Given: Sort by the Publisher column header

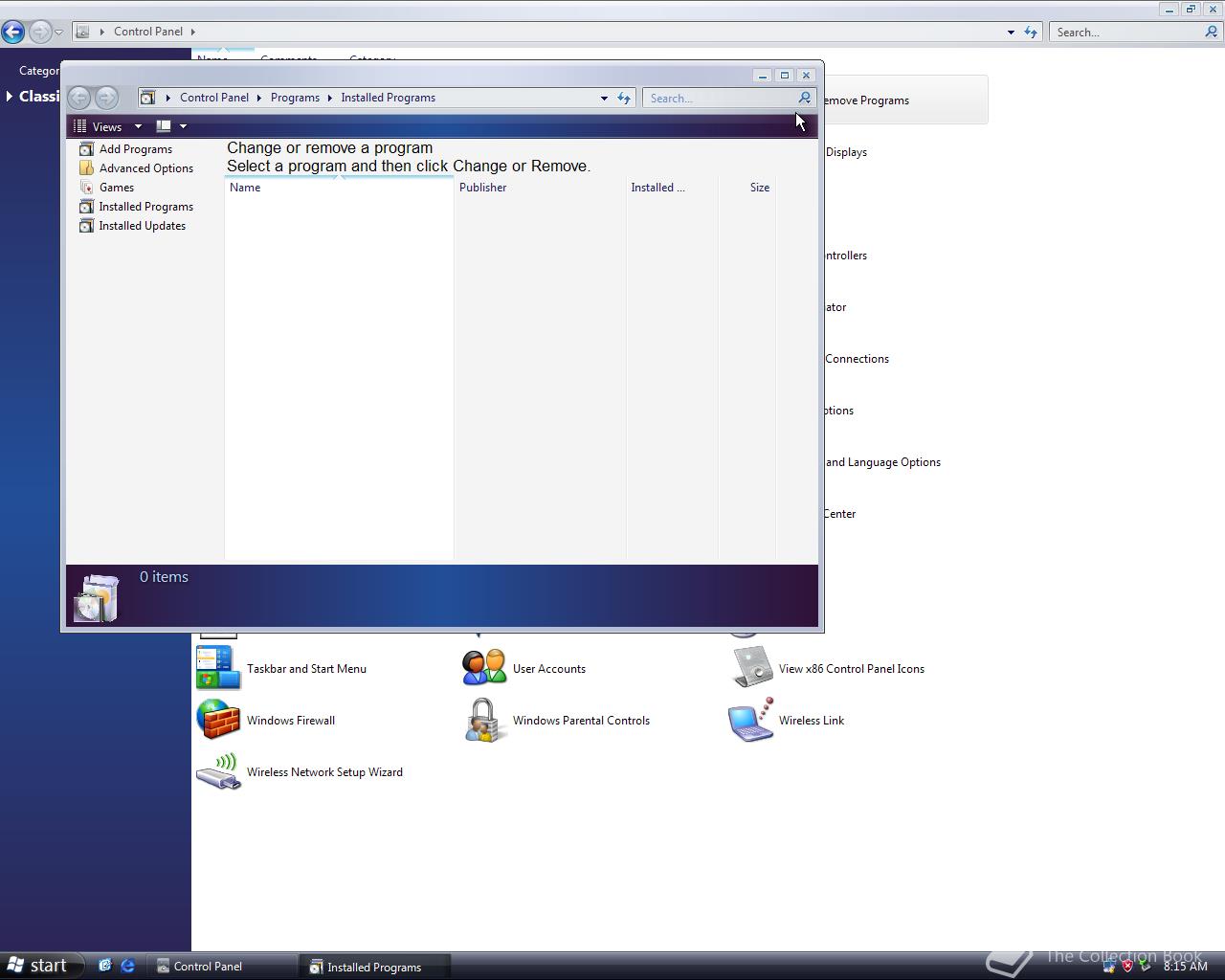Looking at the screenshot, I should click(x=540, y=188).
